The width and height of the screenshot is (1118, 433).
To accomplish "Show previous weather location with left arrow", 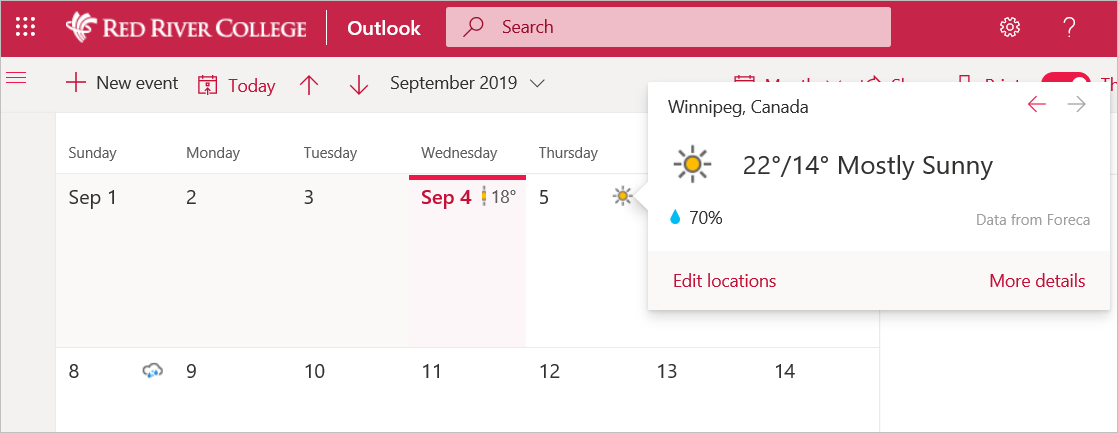I will click(x=1037, y=105).
